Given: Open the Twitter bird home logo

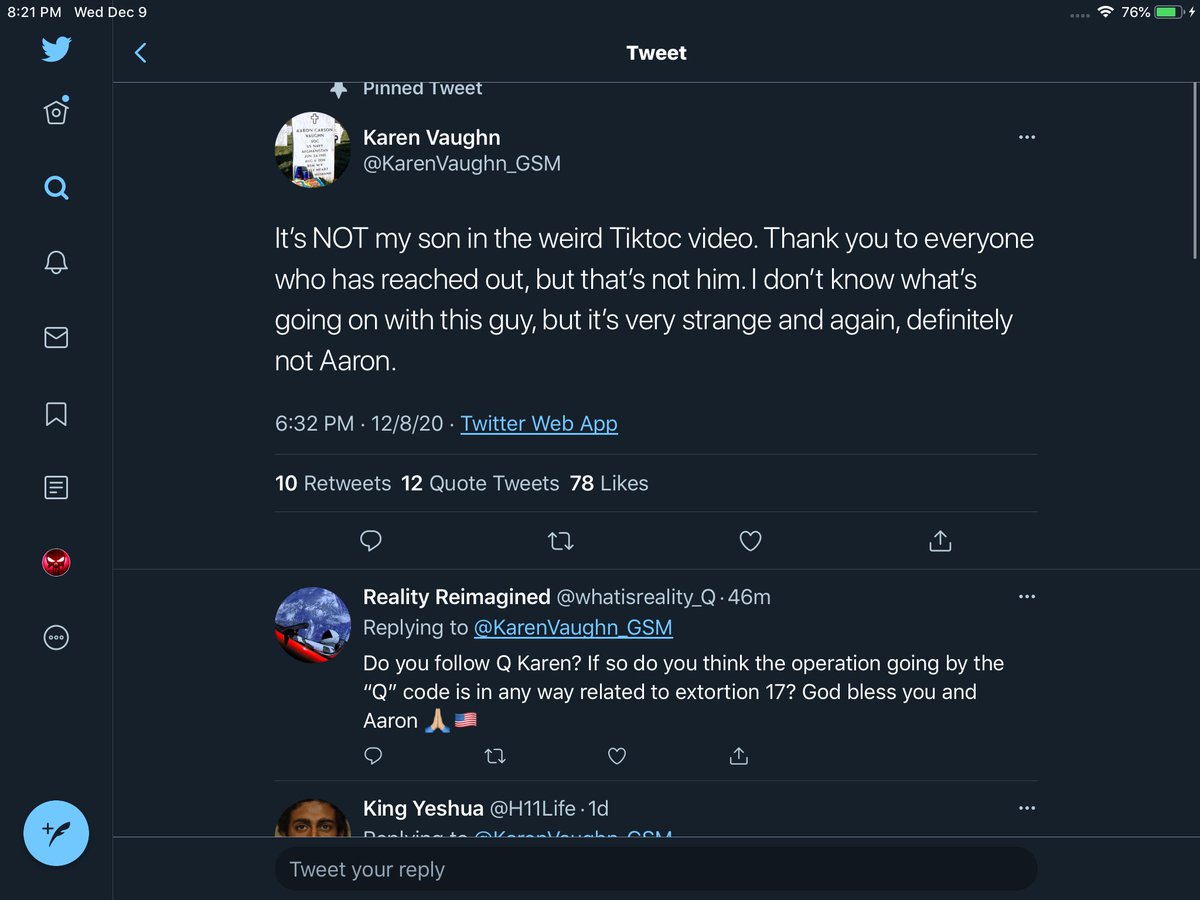Looking at the screenshot, I should (56, 50).
